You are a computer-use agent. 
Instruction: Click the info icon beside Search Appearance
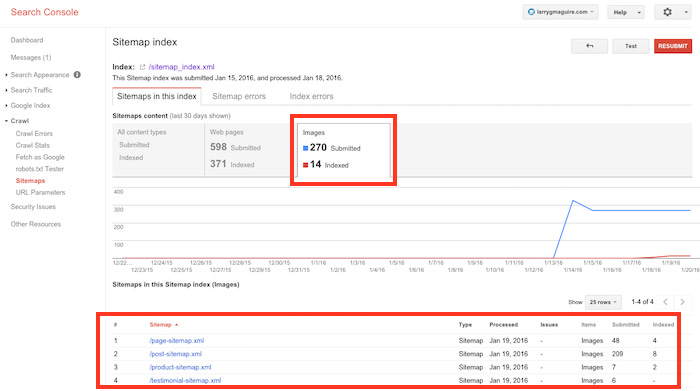[x=77, y=75]
